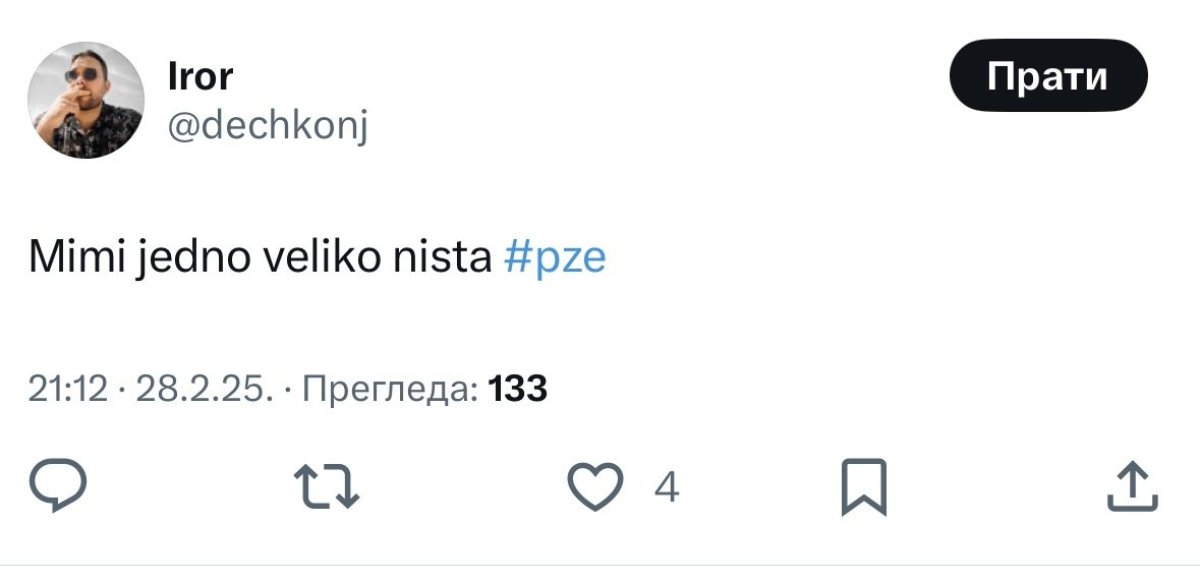Click the date 28.2.25.
Viewport: 1200px width, 582px height.
(x=203, y=388)
